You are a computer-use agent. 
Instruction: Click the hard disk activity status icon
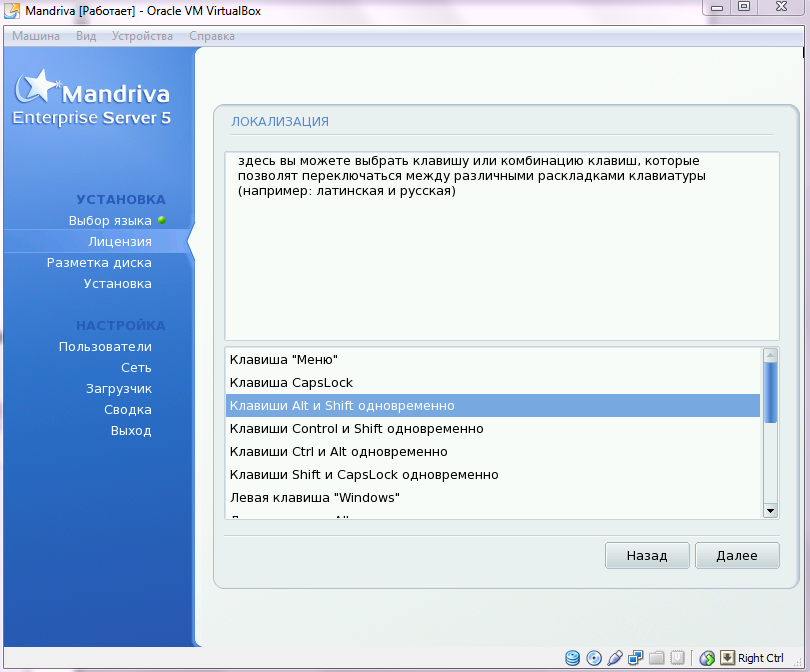[x=572, y=658]
